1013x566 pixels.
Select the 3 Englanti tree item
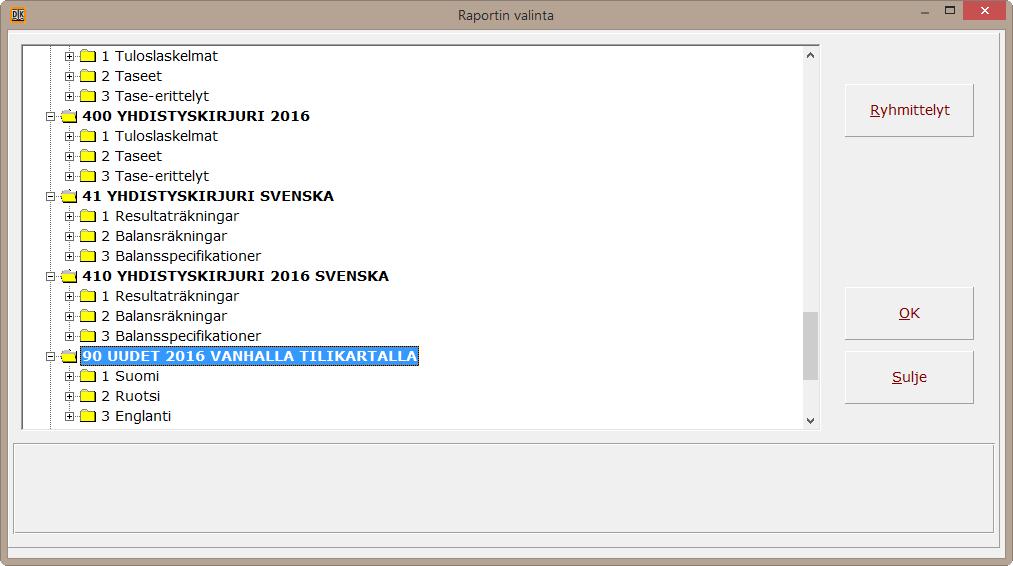pos(136,416)
